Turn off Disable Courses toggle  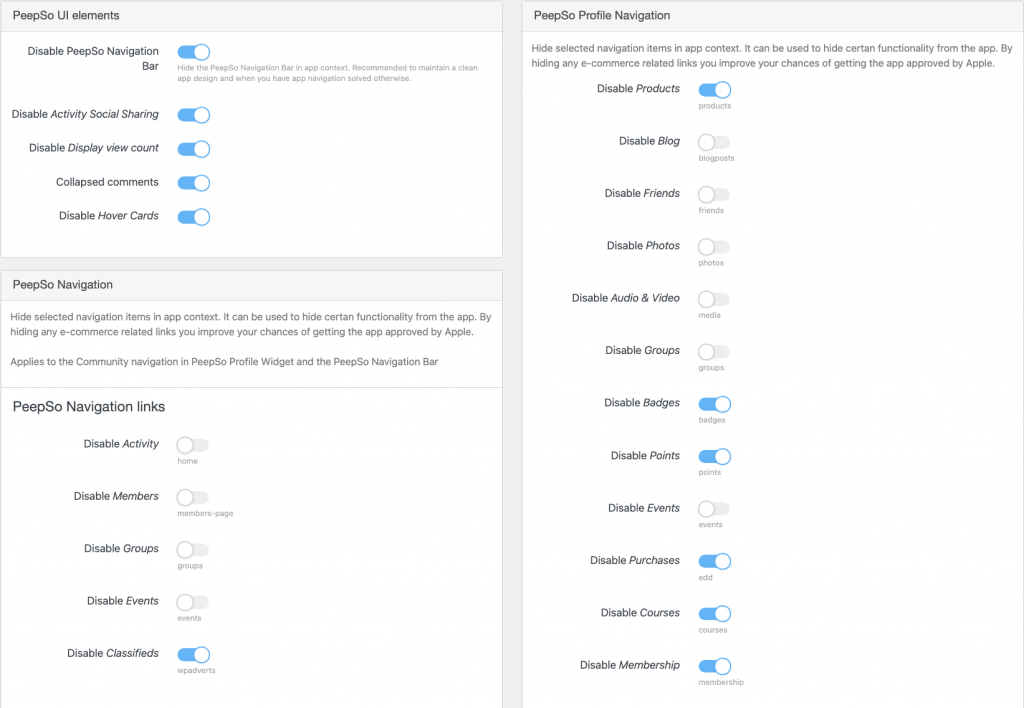714,613
